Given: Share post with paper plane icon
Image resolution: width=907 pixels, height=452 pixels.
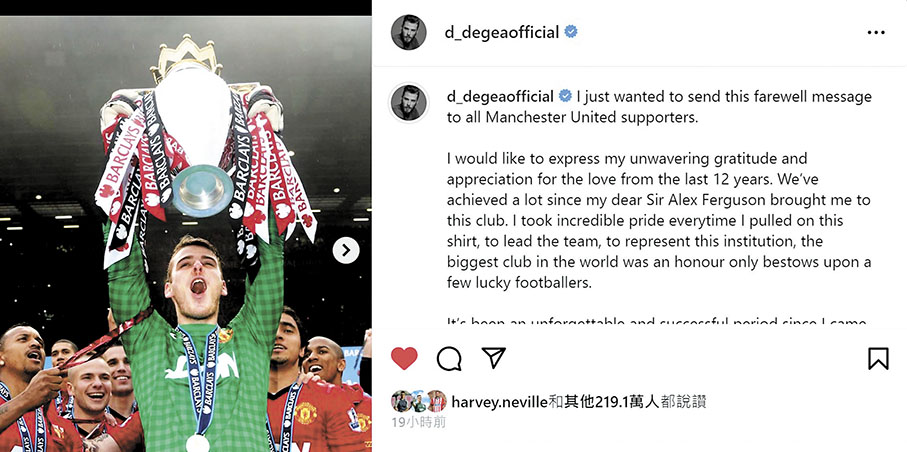Looking at the screenshot, I should coord(493,358).
